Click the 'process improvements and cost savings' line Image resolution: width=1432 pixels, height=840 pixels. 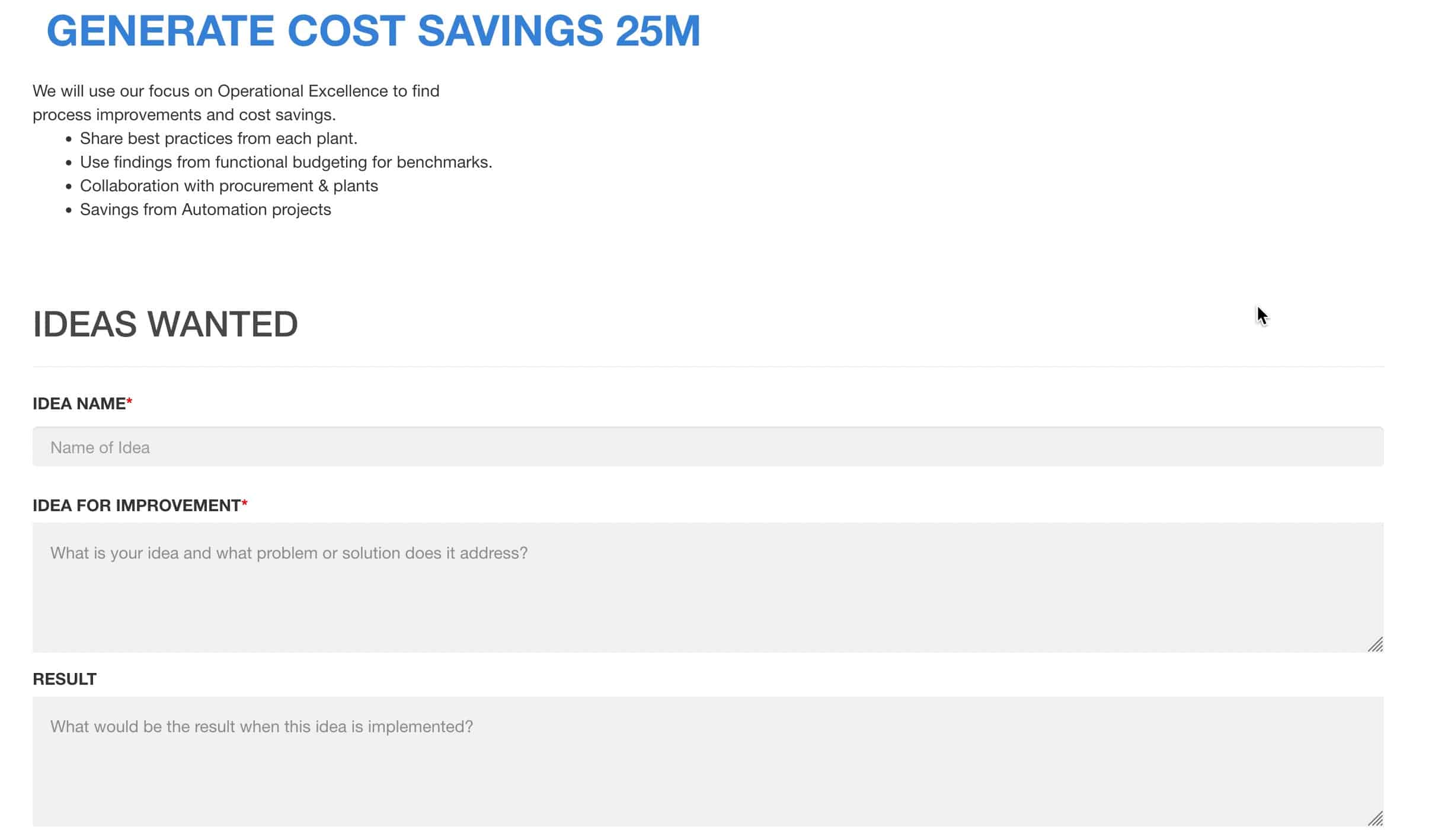pyautogui.click(x=184, y=115)
